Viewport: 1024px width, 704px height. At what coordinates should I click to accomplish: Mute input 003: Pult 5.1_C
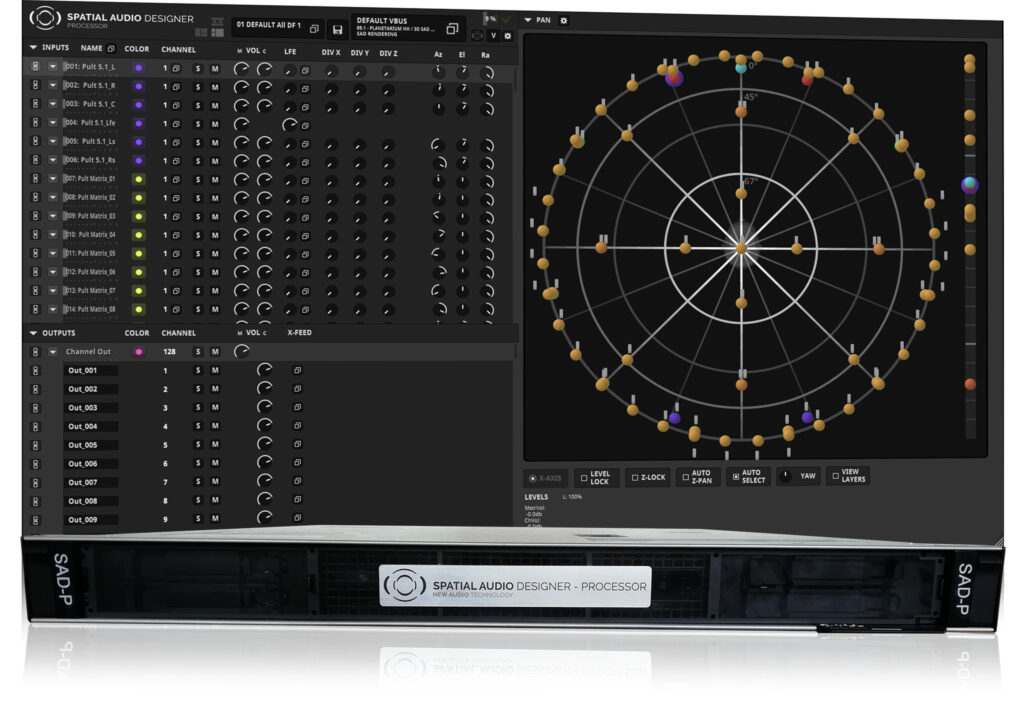[215, 105]
